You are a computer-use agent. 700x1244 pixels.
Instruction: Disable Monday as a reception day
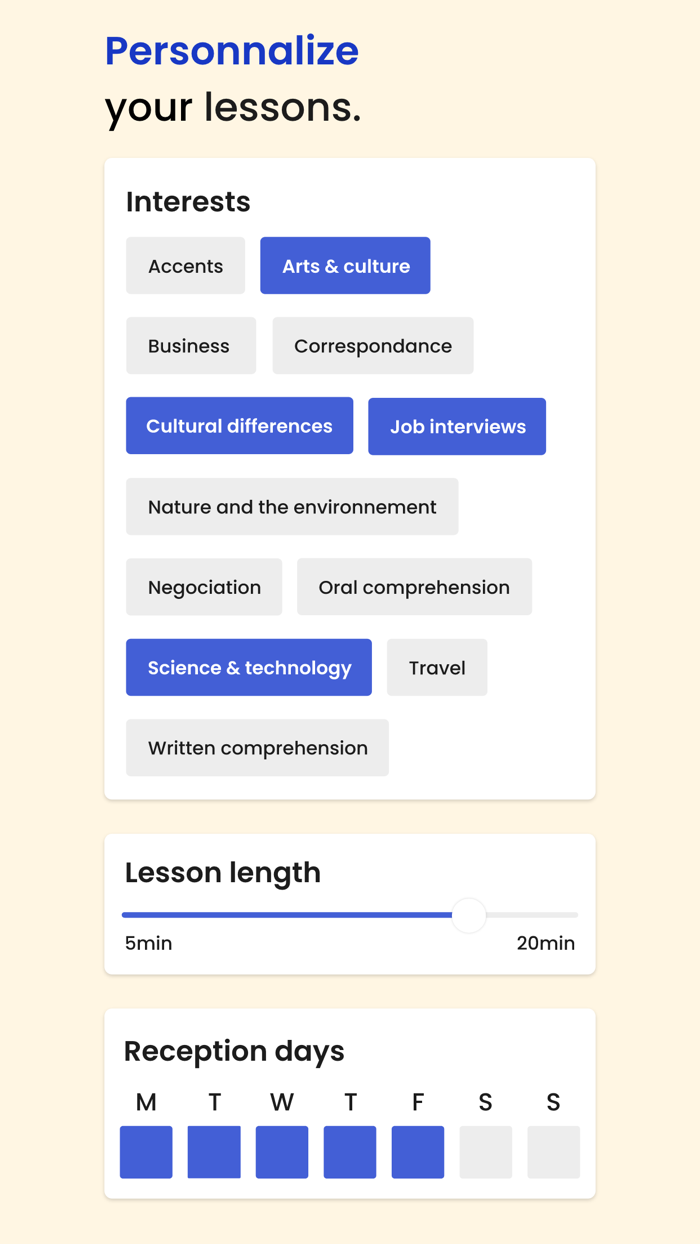coord(146,1152)
